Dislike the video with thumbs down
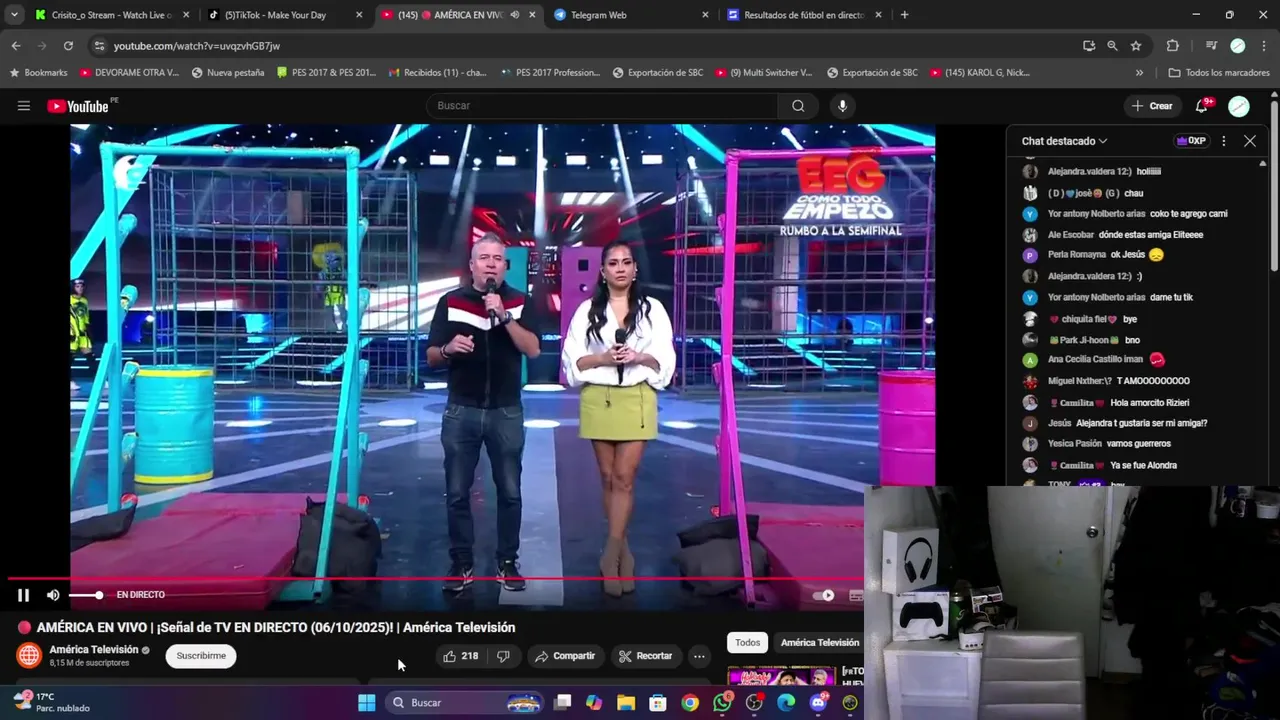Image resolution: width=1280 pixels, height=720 pixels. pos(503,656)
